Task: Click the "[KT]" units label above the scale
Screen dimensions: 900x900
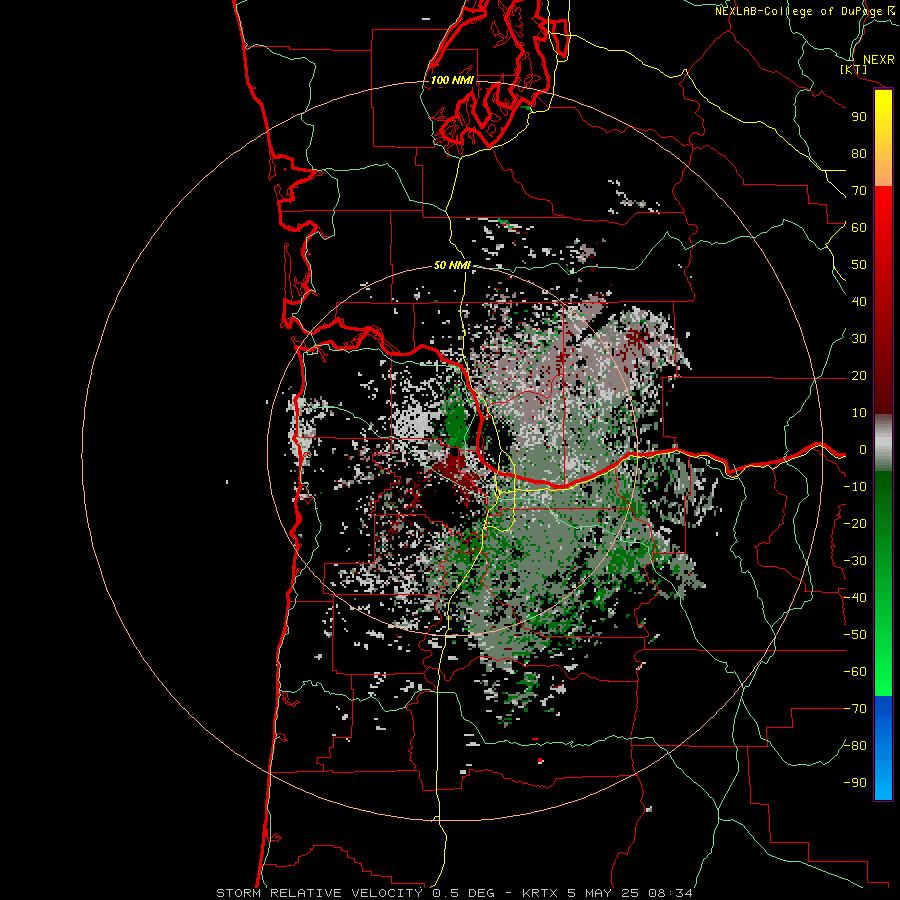Action: click(x=854, y=69)
